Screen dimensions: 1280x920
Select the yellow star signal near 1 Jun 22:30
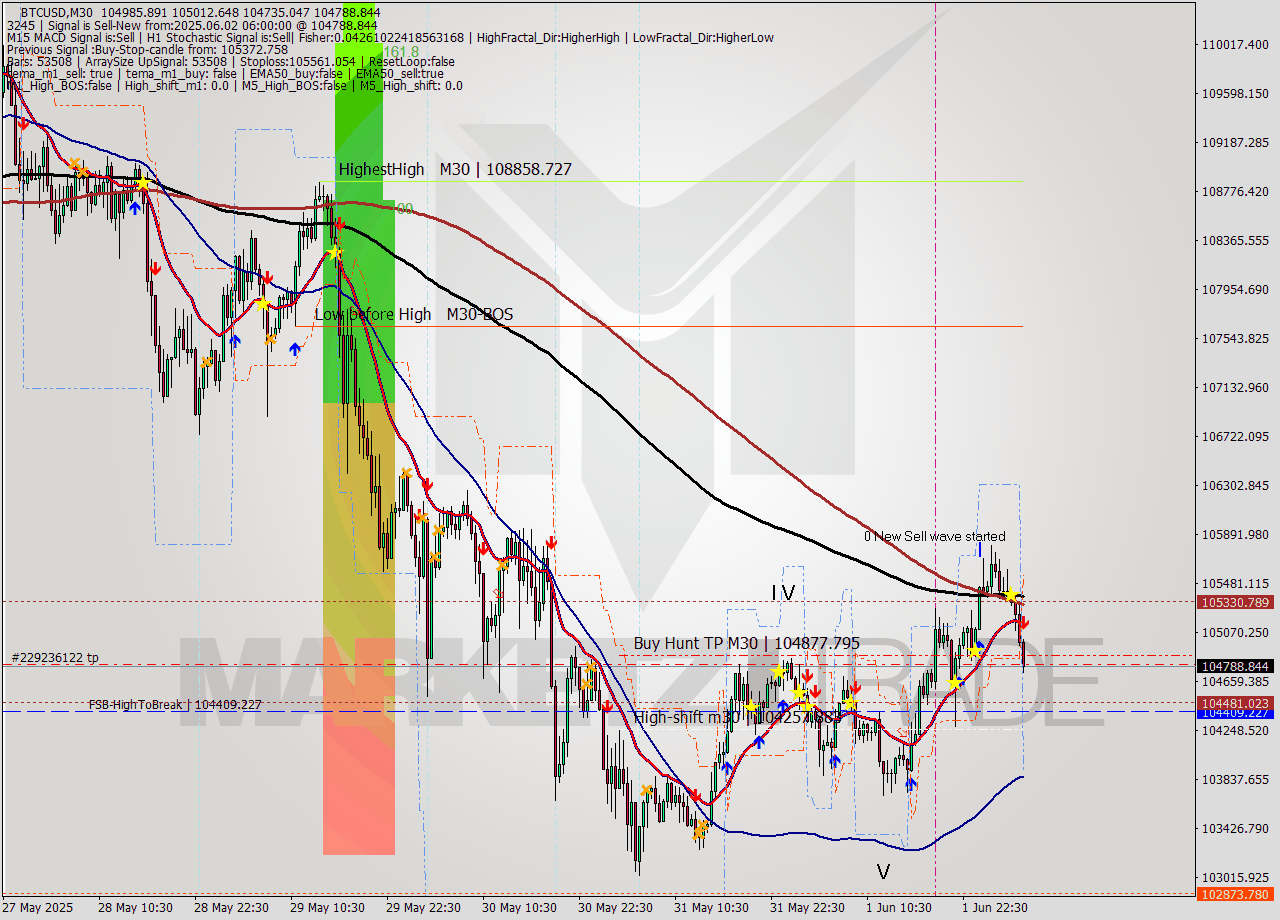1011,594
